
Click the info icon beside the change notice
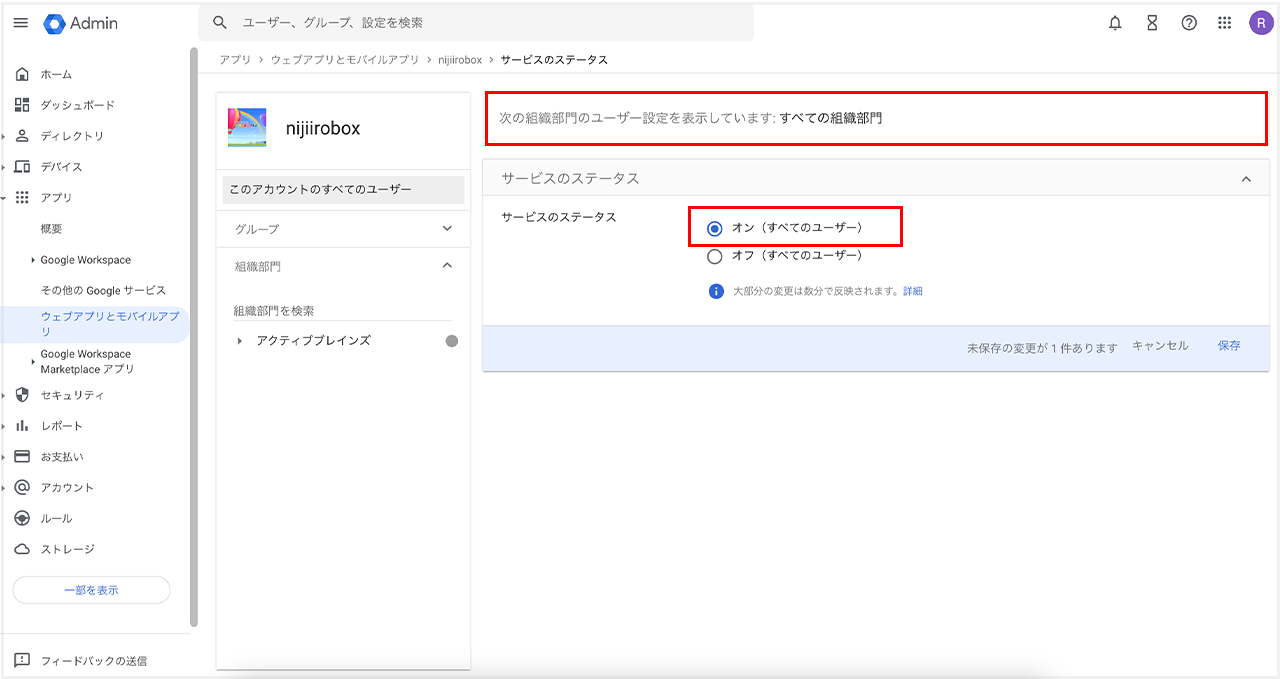point(716,291)
